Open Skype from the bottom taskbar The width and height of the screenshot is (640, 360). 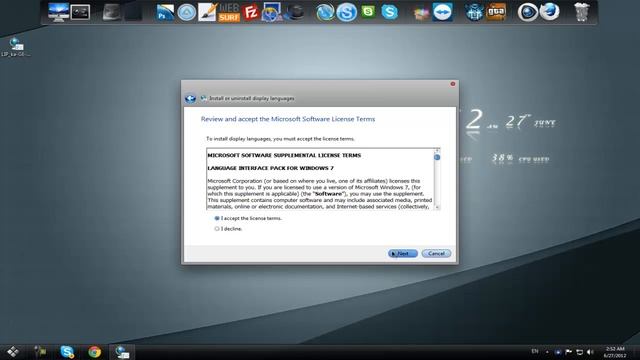[67, 352]
